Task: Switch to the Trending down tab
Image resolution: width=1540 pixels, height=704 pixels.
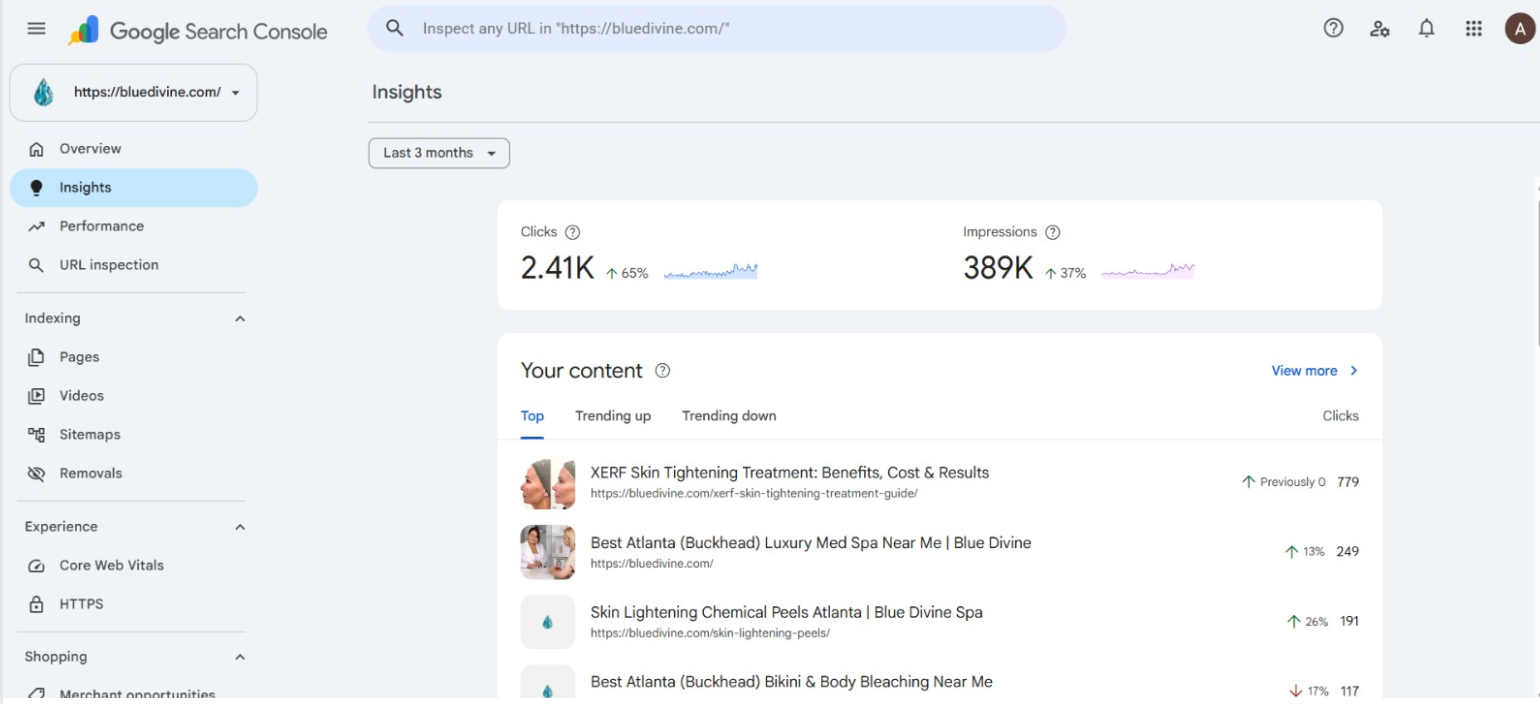Action: [729, 416]
